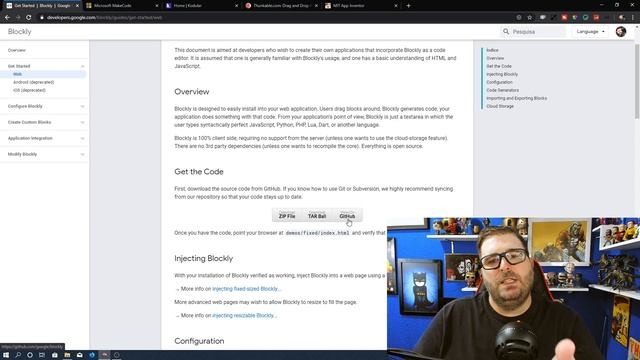Close the Microsoft MakeCode tab
The height and width of the screenshot is (360, 640).
point(157,6)
